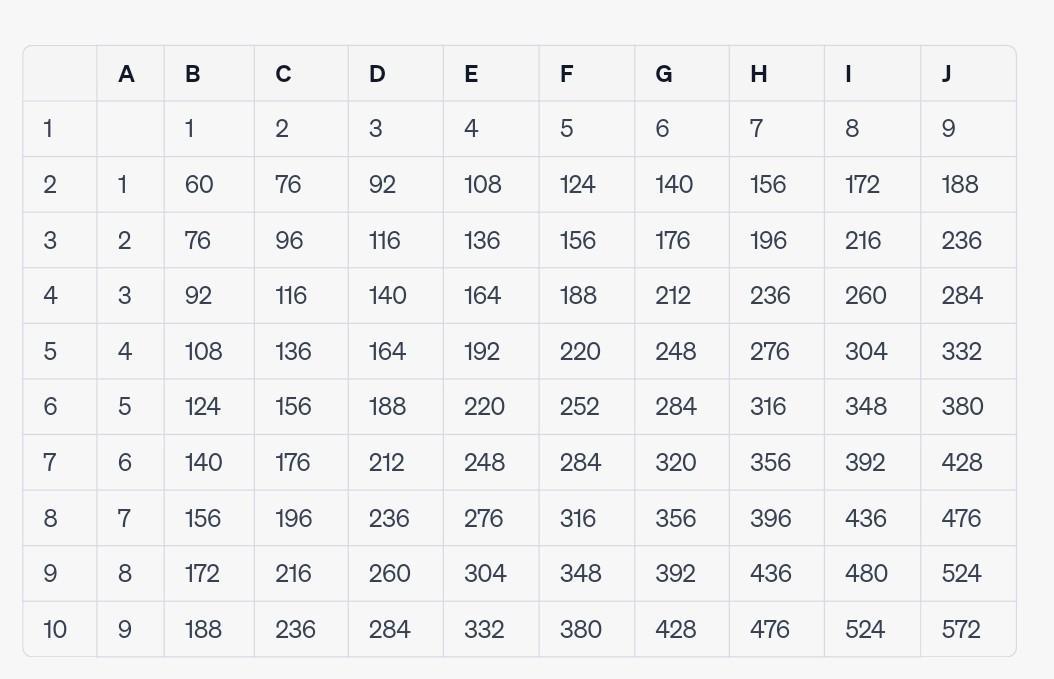Select column header E

(x=491, y=74)
